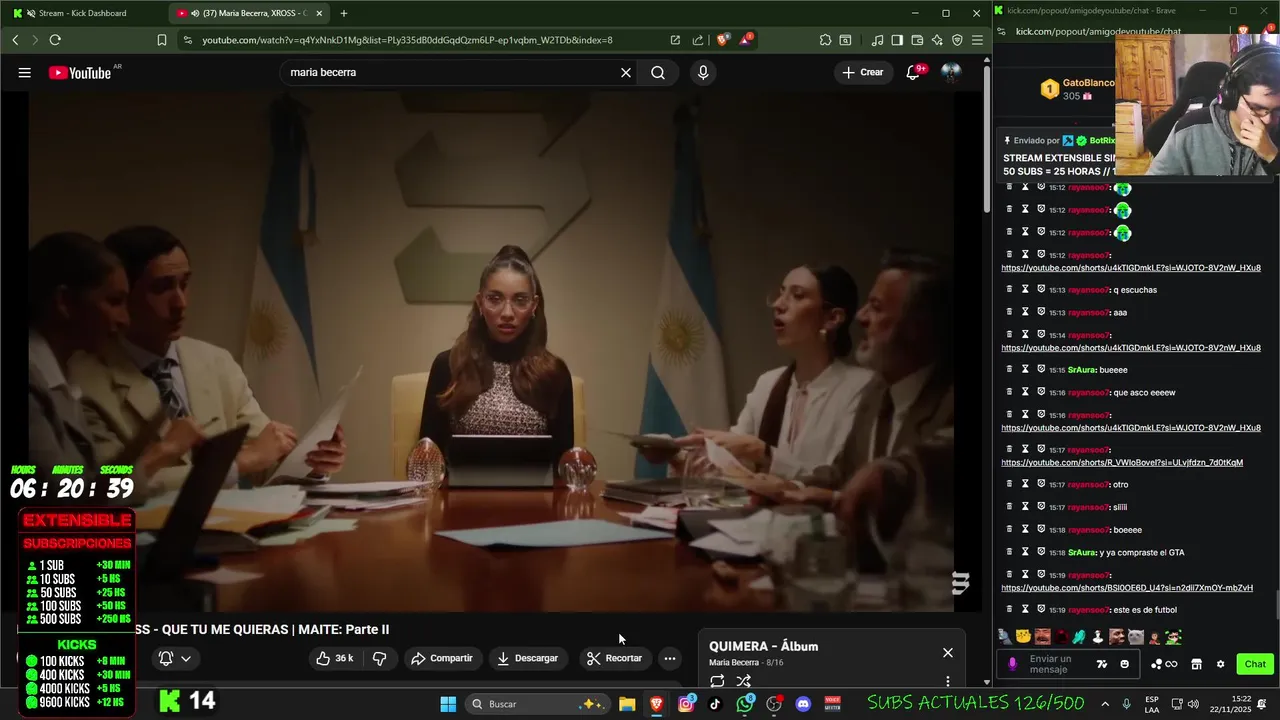Open Kick chat settings gear
The image size is (1280, 720).
click(x=1220, y=664)
